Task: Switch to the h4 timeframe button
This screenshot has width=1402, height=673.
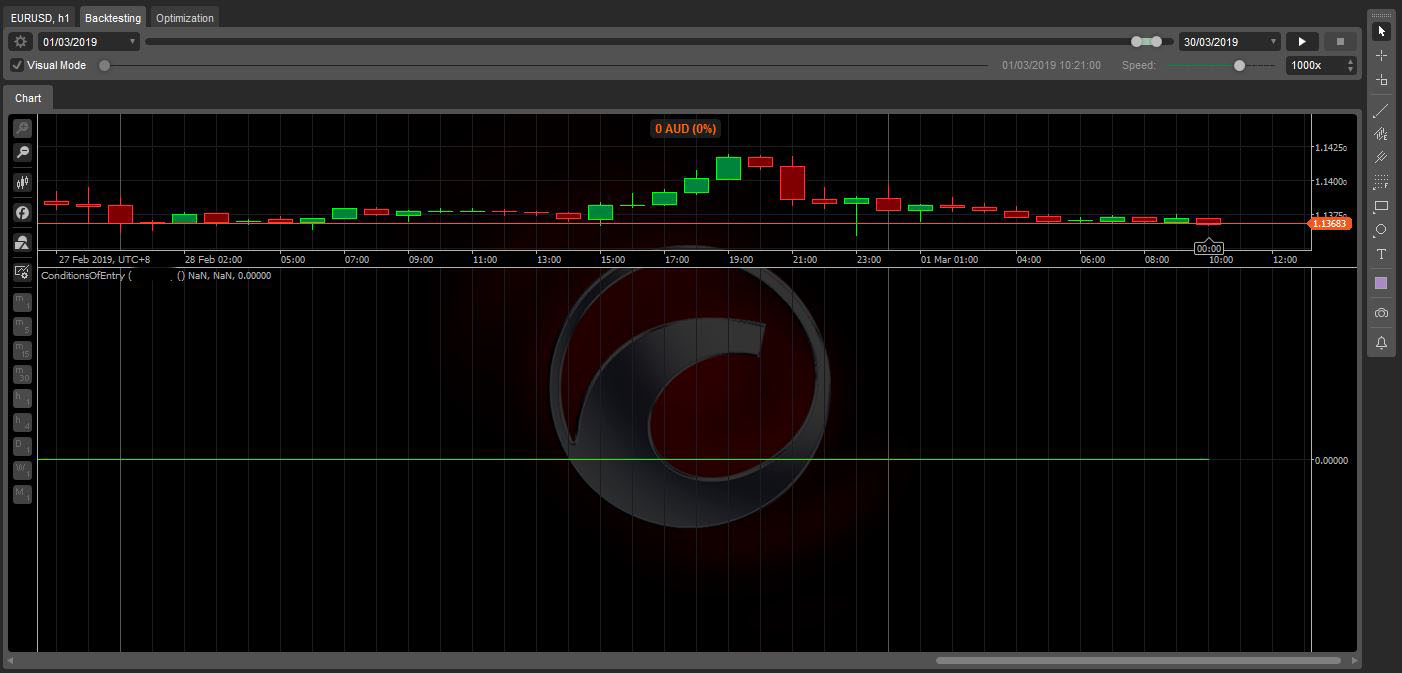Action: coord(22,423)
